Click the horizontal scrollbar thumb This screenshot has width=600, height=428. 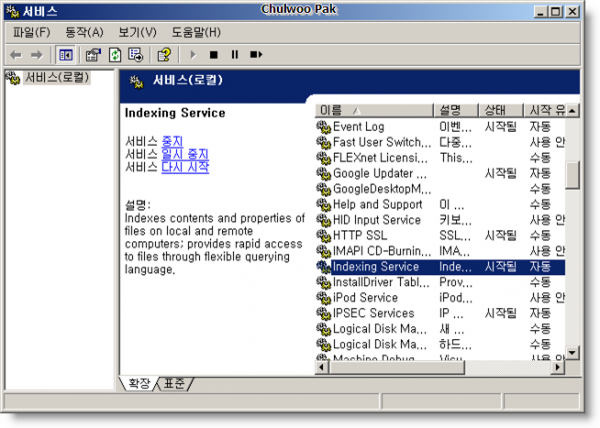(396, 368)
